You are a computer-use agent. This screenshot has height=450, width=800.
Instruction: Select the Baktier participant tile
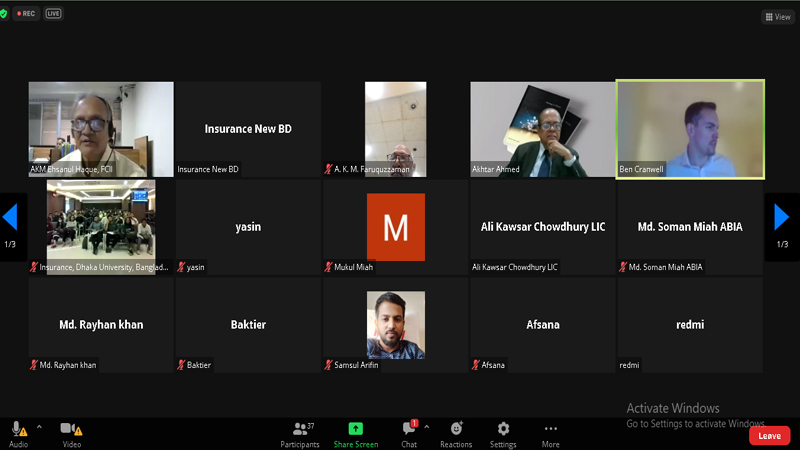[248, 325]
